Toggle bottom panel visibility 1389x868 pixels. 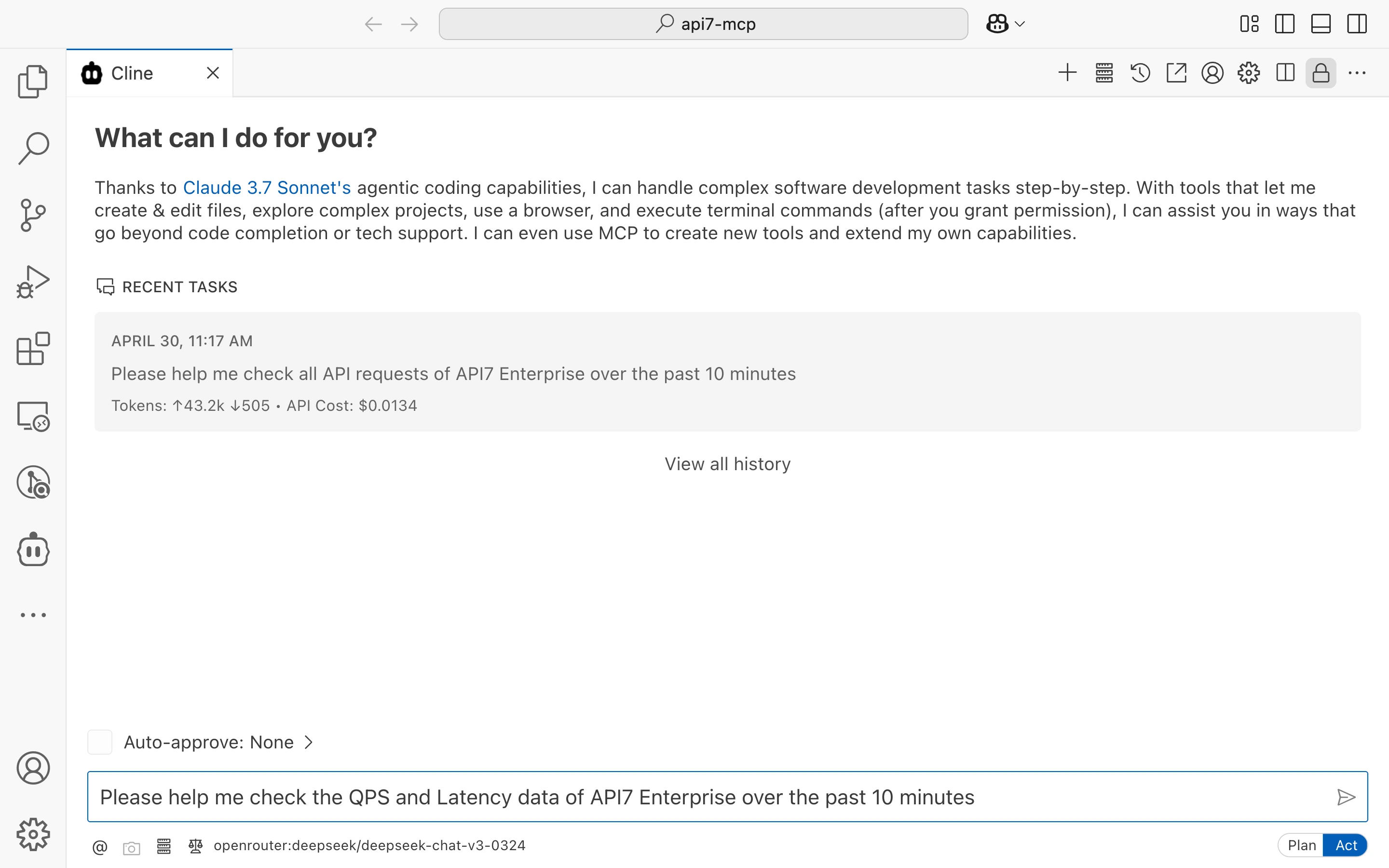click(1321, 24)
